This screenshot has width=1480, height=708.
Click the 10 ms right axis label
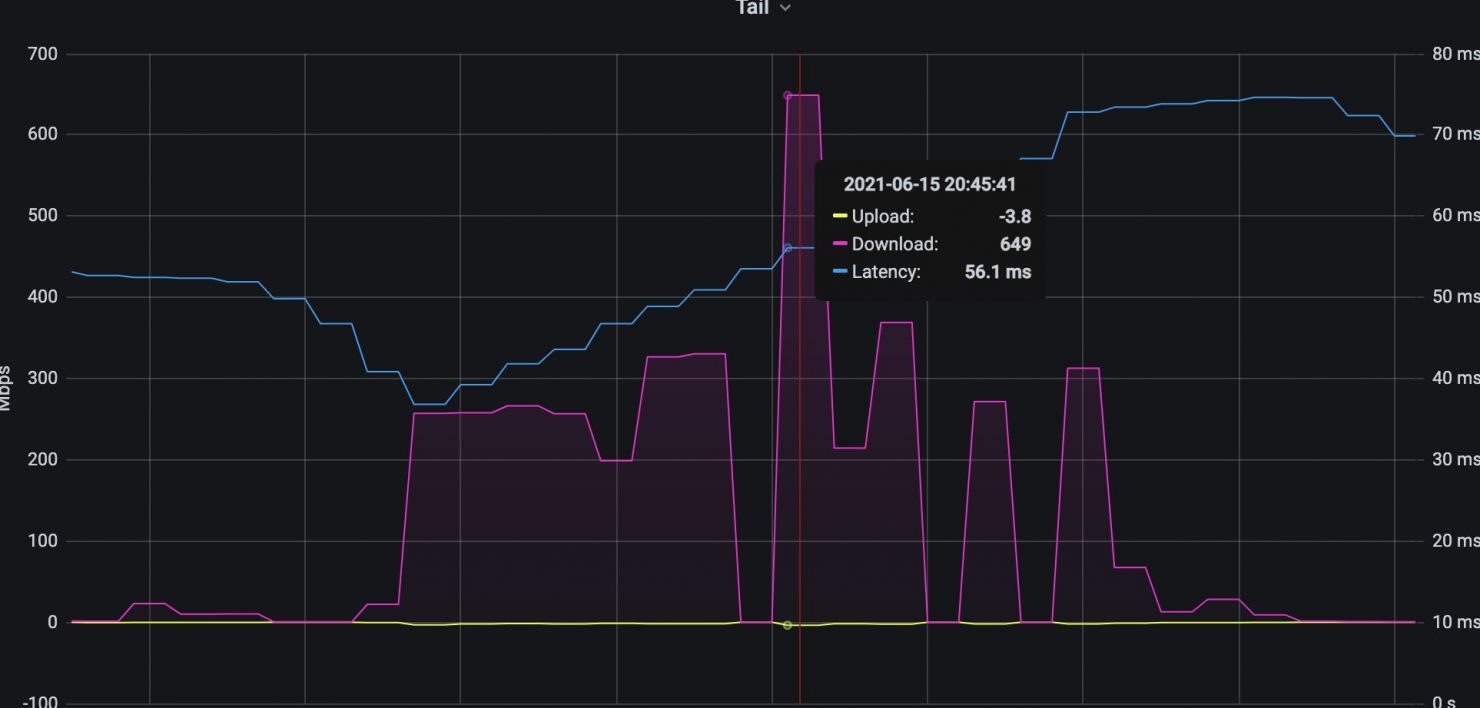(1454, 623)
